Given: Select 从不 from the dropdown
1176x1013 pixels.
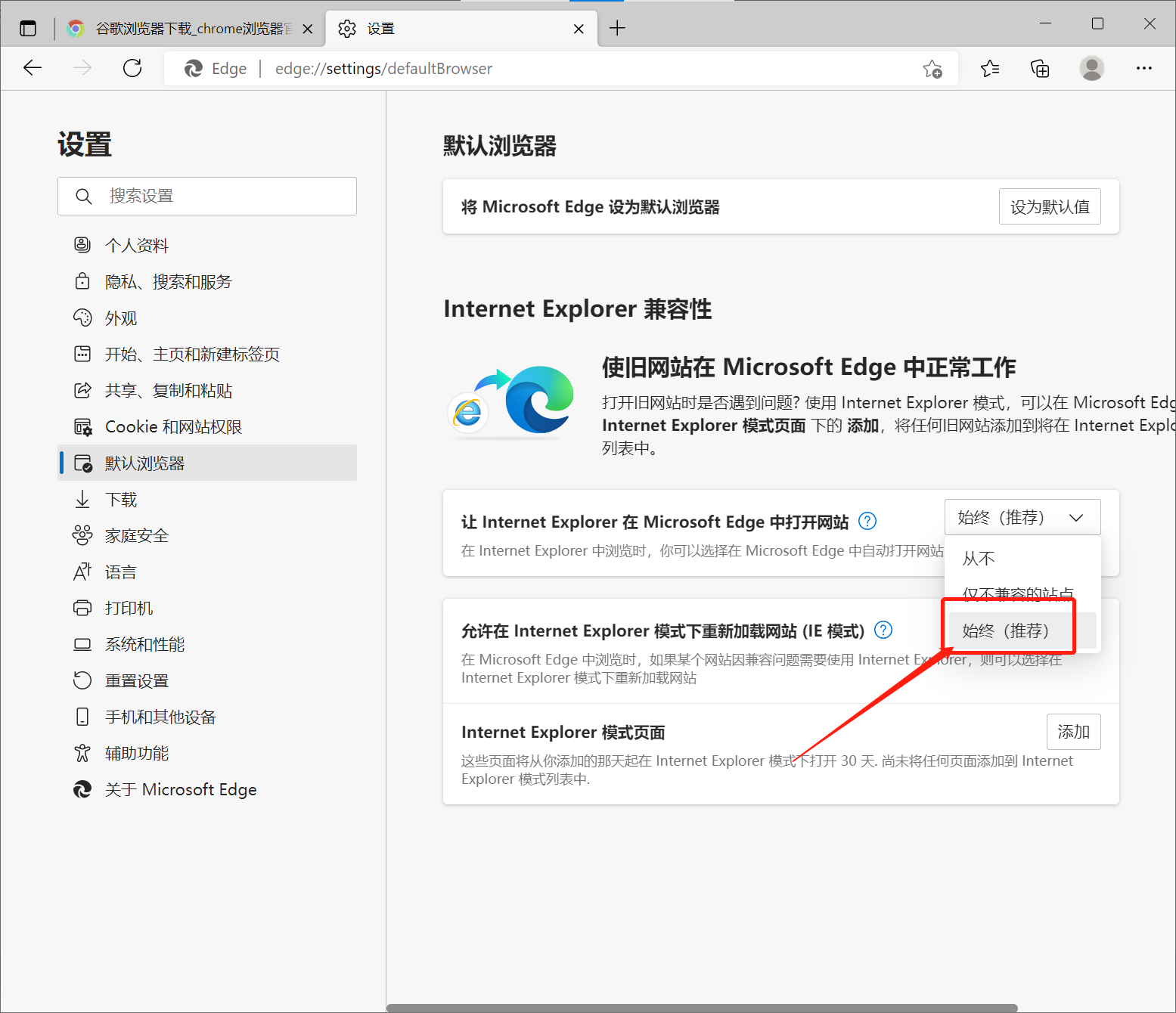Looking at the screenshot, I should click(x=978, y=558).
